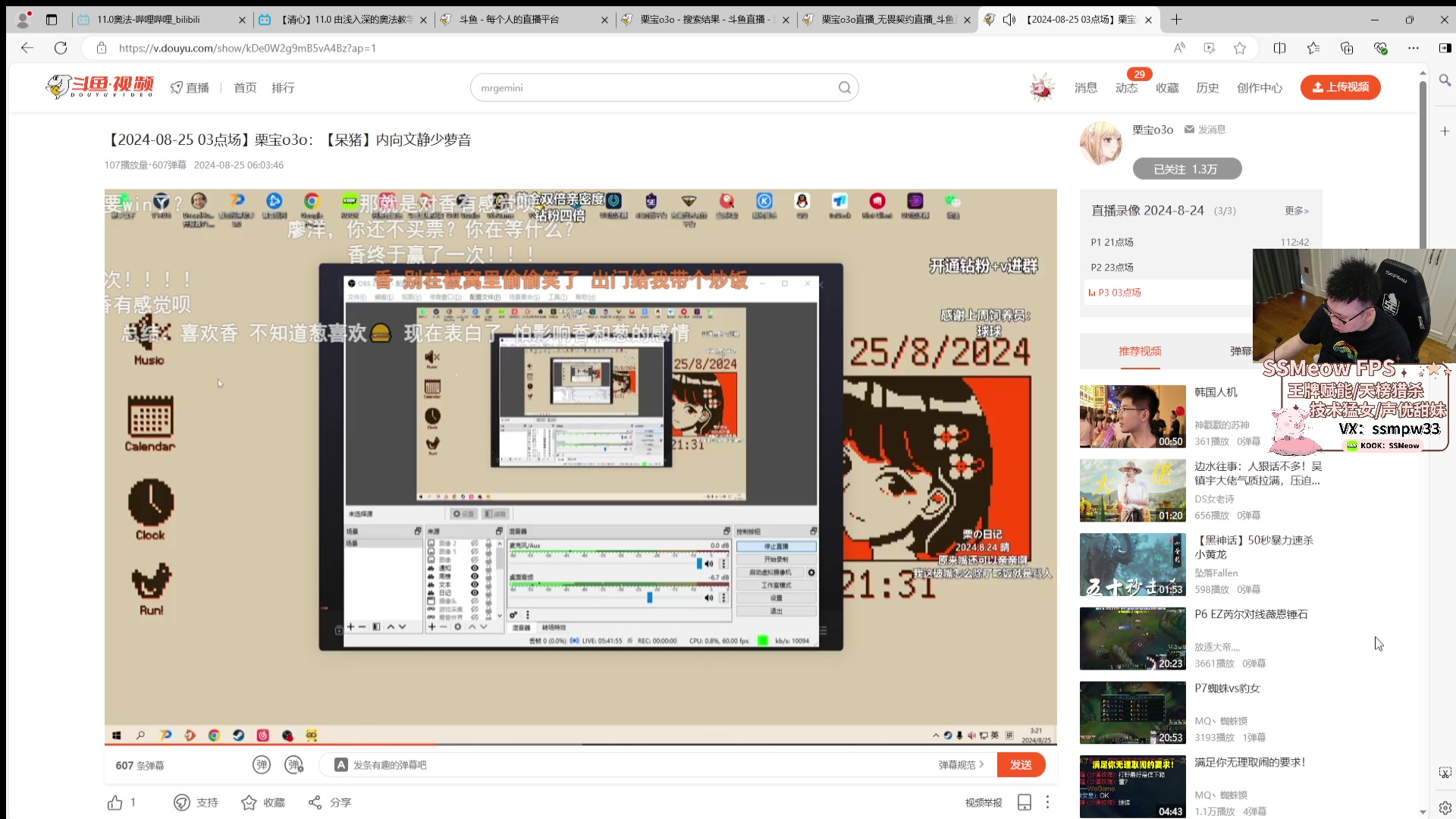Expand 更多 in the recording list
Viewport: 1456px width, 819px height.
pyautogui.click(x=1296, y=211)
